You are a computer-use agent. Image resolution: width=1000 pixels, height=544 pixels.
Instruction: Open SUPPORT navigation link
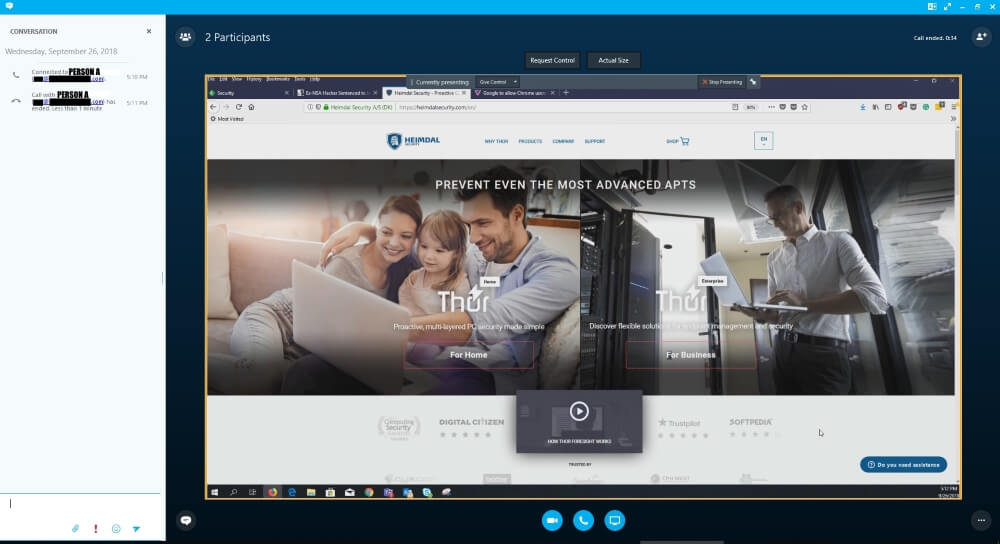point(594,141)
